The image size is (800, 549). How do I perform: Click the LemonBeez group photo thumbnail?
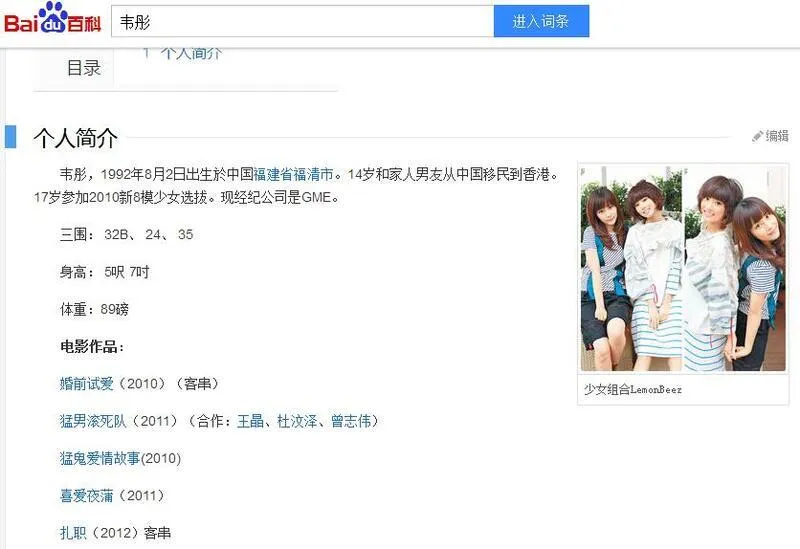[683, 268]
